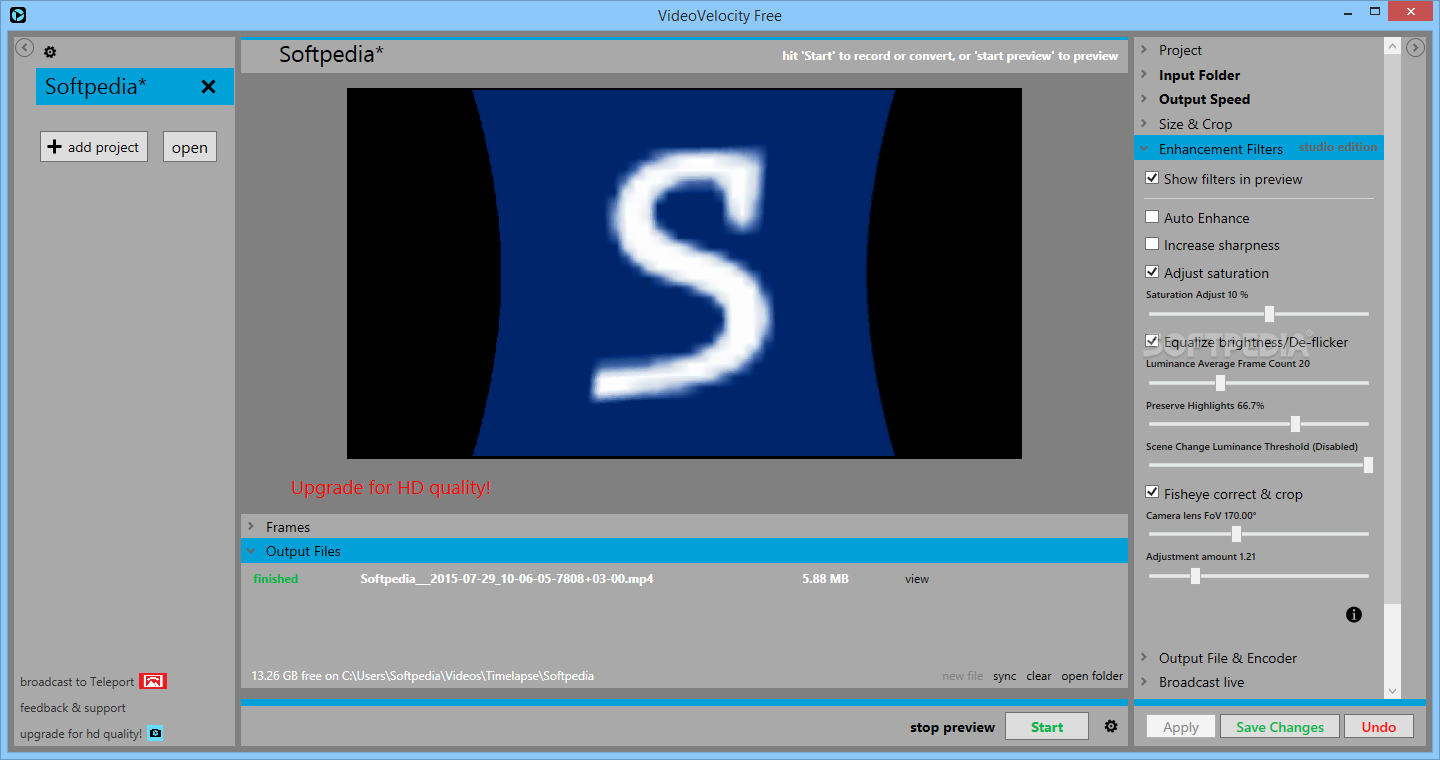Collapse the Enhancement Filters section
The image size is (1440, 760).
(1258, 148)
